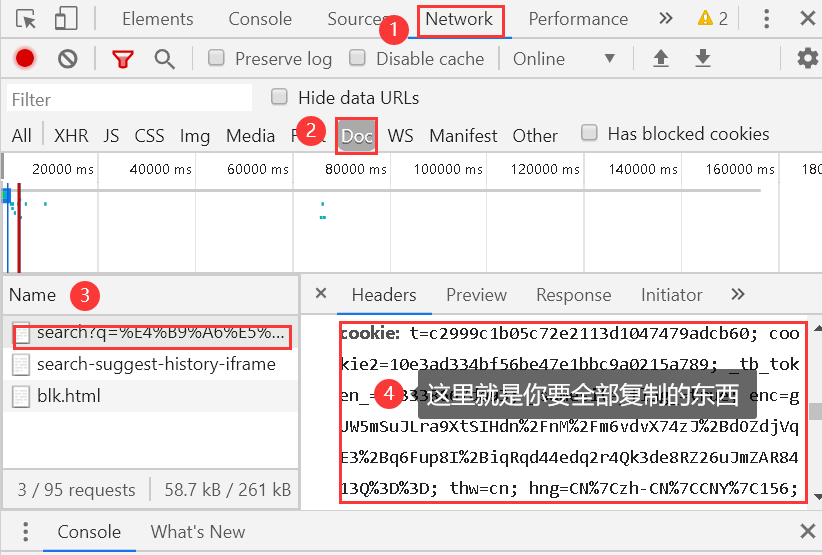Open DevTools three-dot customize menu

[x=766, y=19]
